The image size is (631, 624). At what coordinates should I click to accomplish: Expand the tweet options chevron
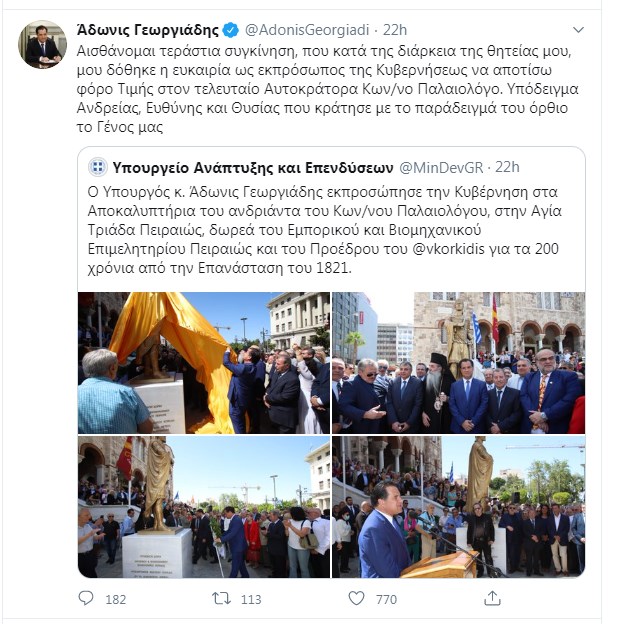coord(578,30)
